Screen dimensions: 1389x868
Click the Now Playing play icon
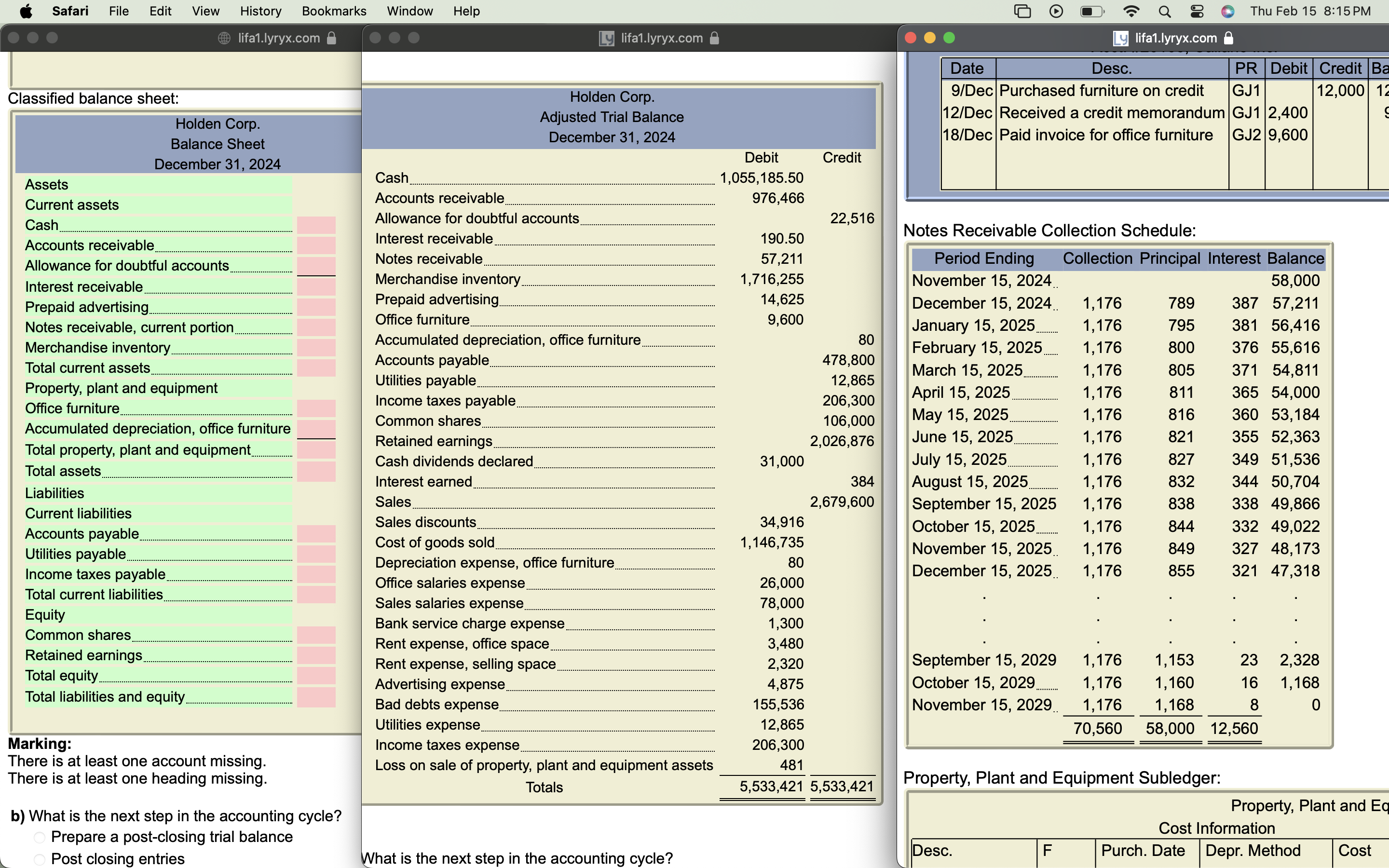click(x=1056, y=12)
